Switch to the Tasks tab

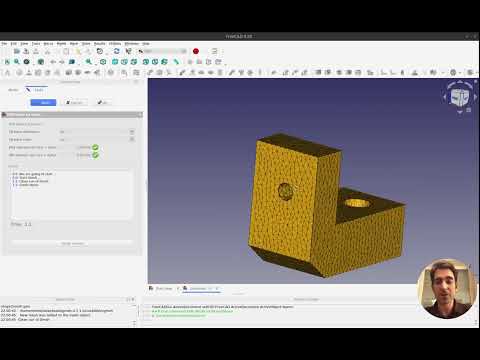pos(36,90)
